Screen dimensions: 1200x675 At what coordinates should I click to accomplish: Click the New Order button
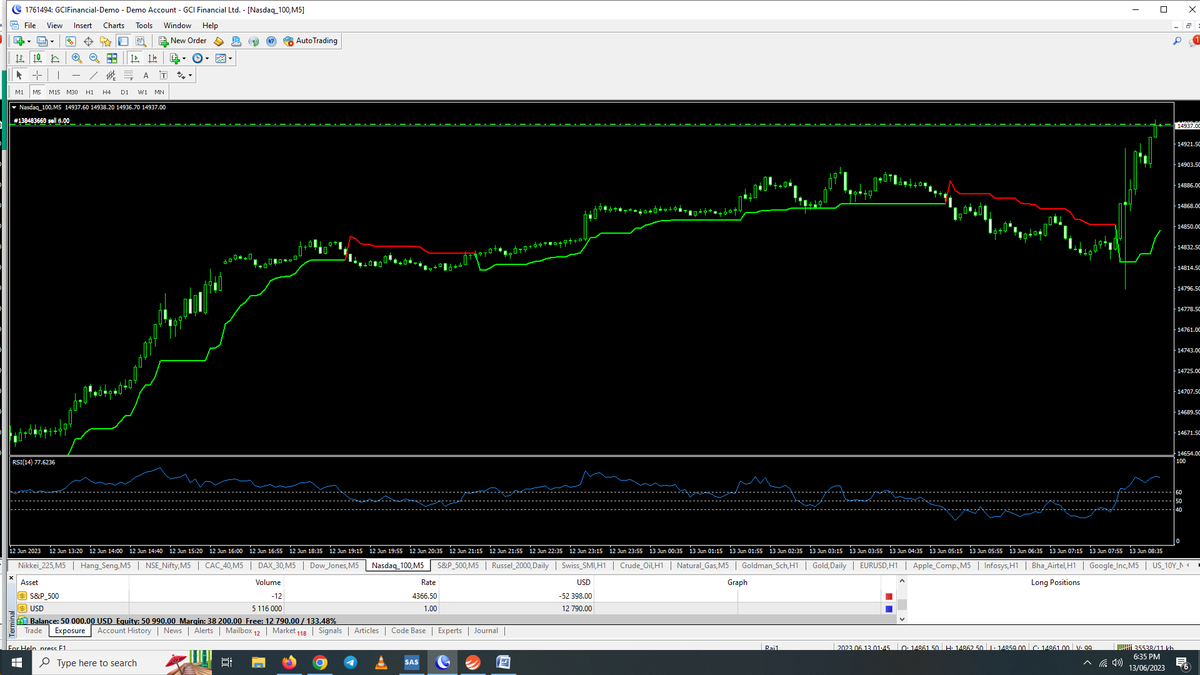point(182,41)
